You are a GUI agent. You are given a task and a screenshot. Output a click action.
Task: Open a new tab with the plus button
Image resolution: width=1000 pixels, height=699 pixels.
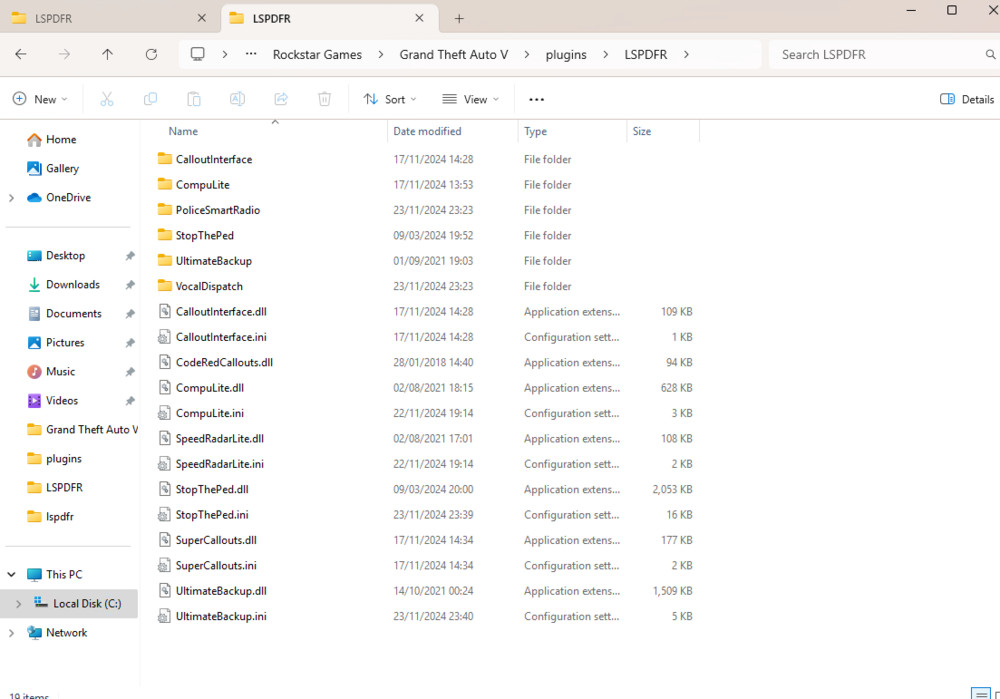click(458, 18)
